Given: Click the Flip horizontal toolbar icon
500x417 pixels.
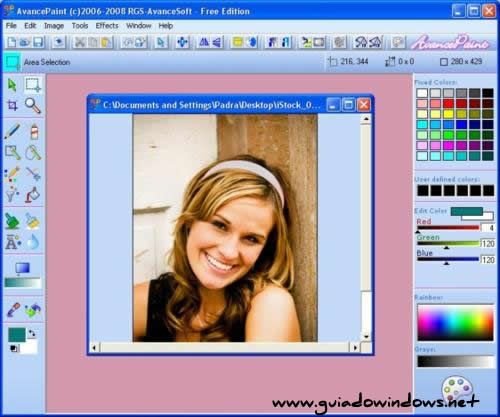Looking at the screenshot, I should 204,42.
